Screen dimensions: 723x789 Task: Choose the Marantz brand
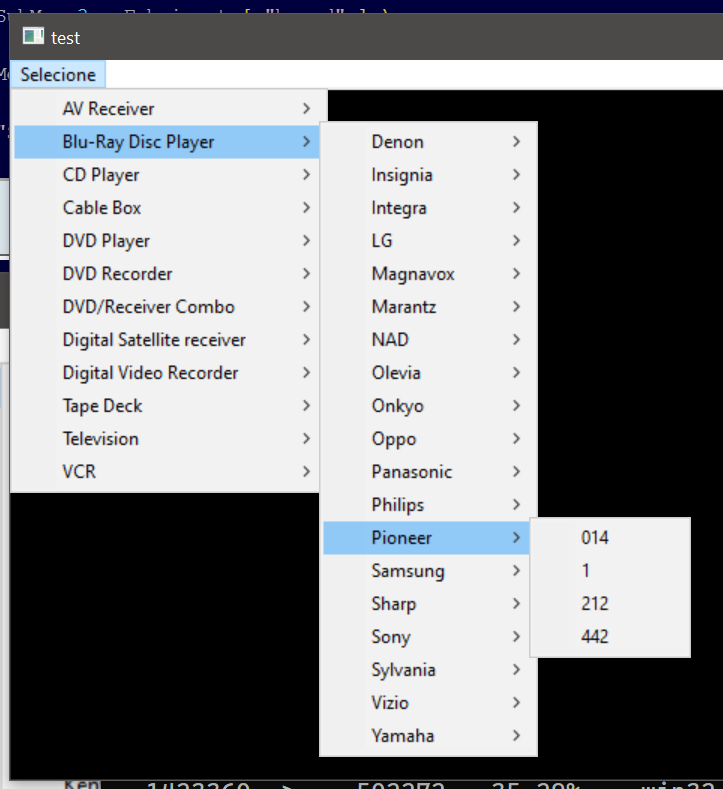pos(428,307)
